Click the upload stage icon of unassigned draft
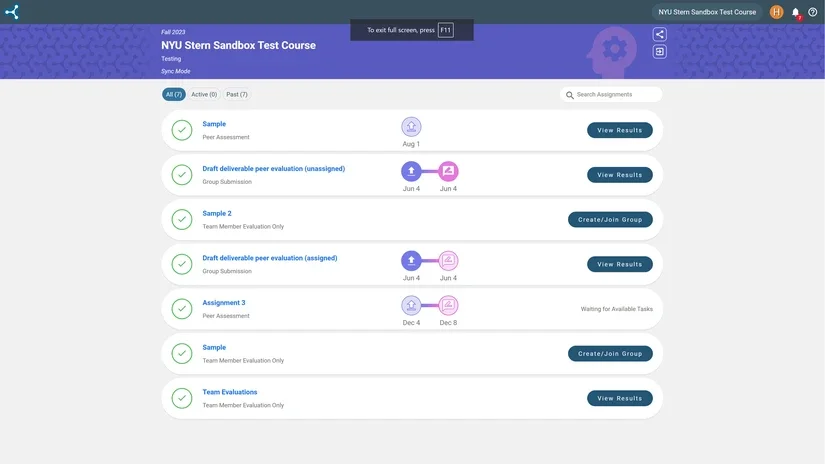This screenshot has width=825, height=464. coord(411,171)
